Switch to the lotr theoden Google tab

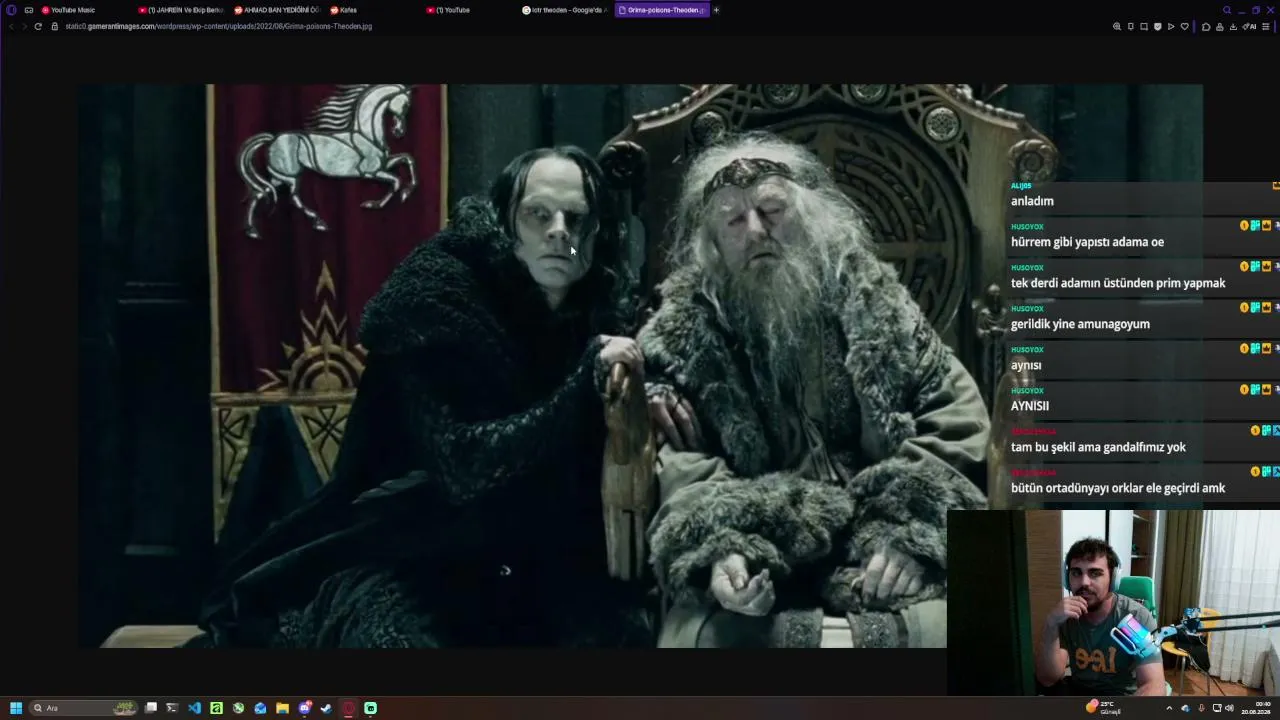click(565, 10)
